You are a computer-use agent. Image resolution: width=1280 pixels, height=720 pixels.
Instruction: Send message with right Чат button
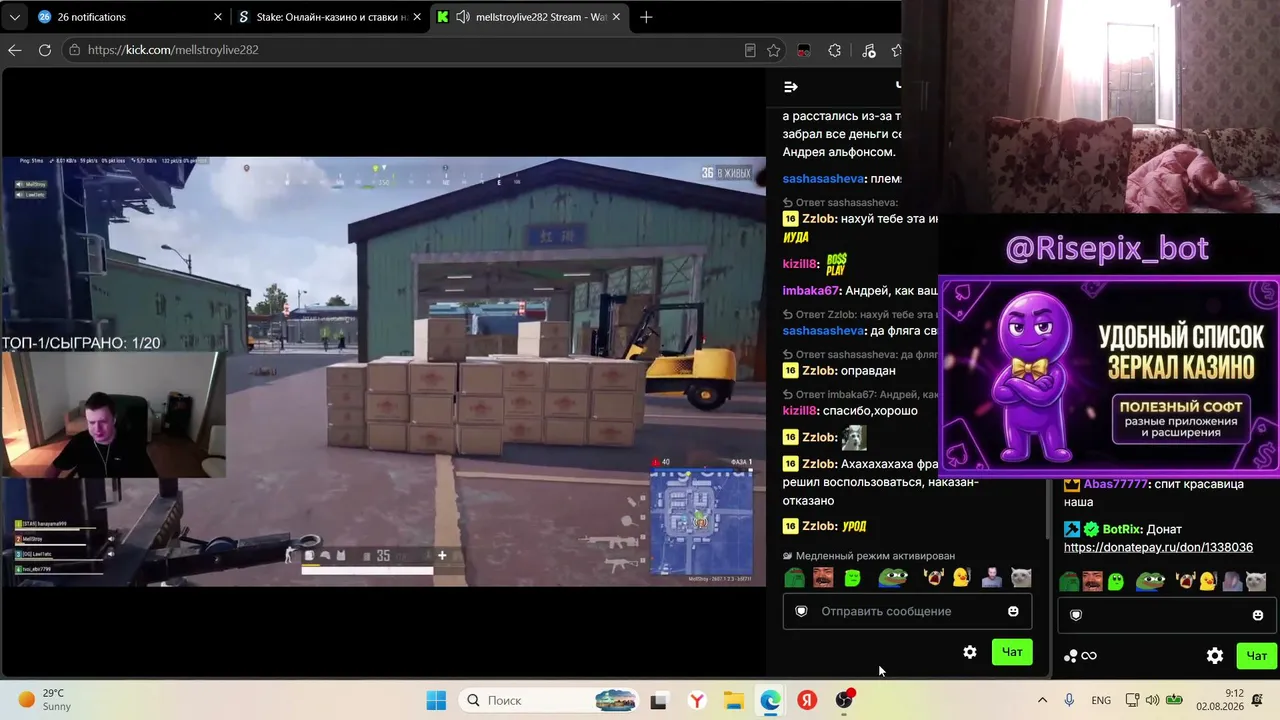[x=1257, y=656]
